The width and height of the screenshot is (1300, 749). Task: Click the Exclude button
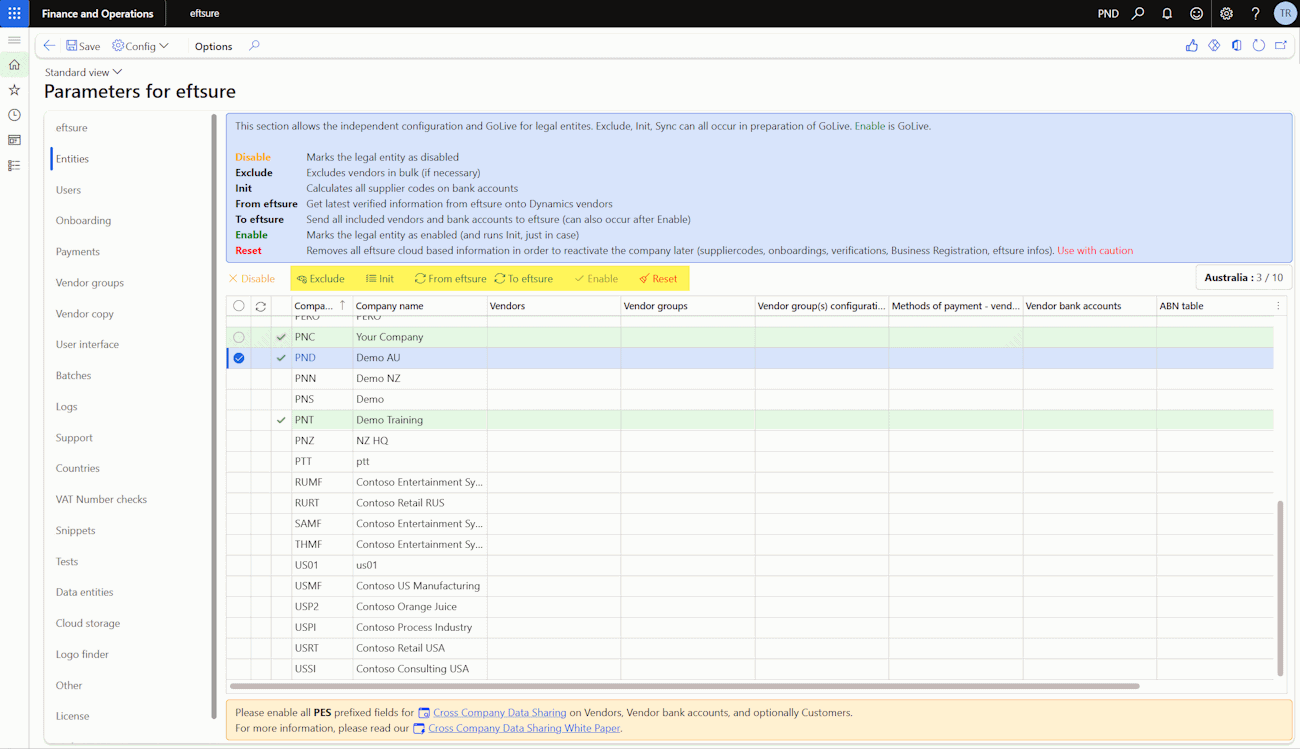coord(321,279)
